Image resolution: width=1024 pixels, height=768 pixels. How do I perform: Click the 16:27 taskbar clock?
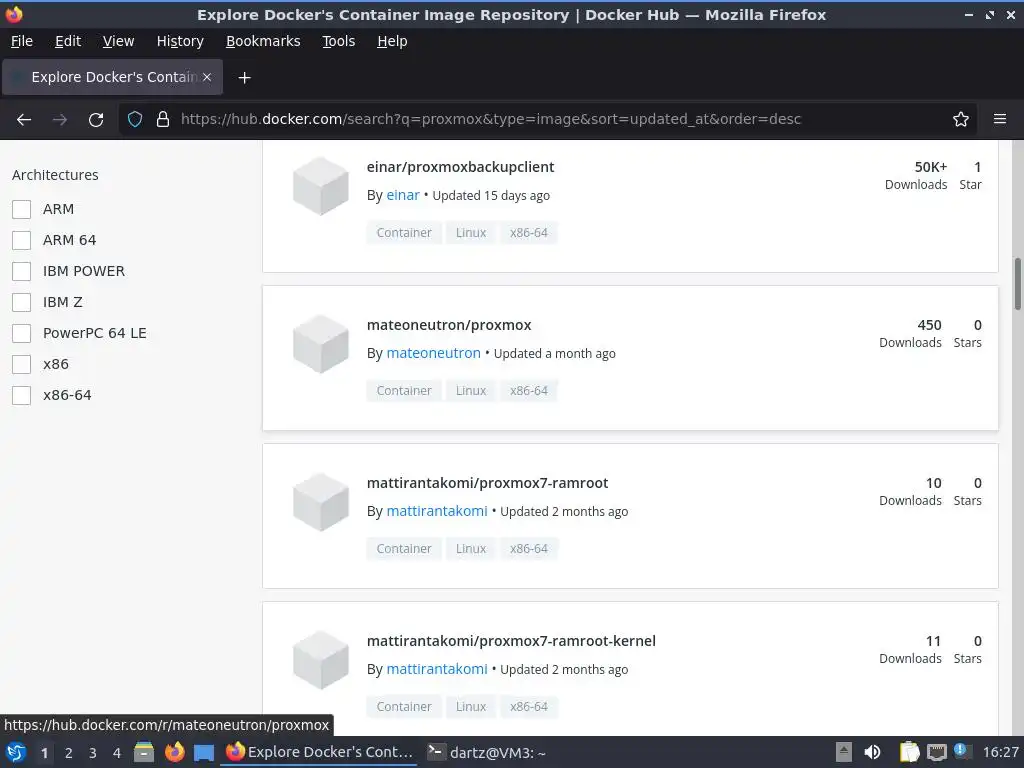pos(1000,752)
